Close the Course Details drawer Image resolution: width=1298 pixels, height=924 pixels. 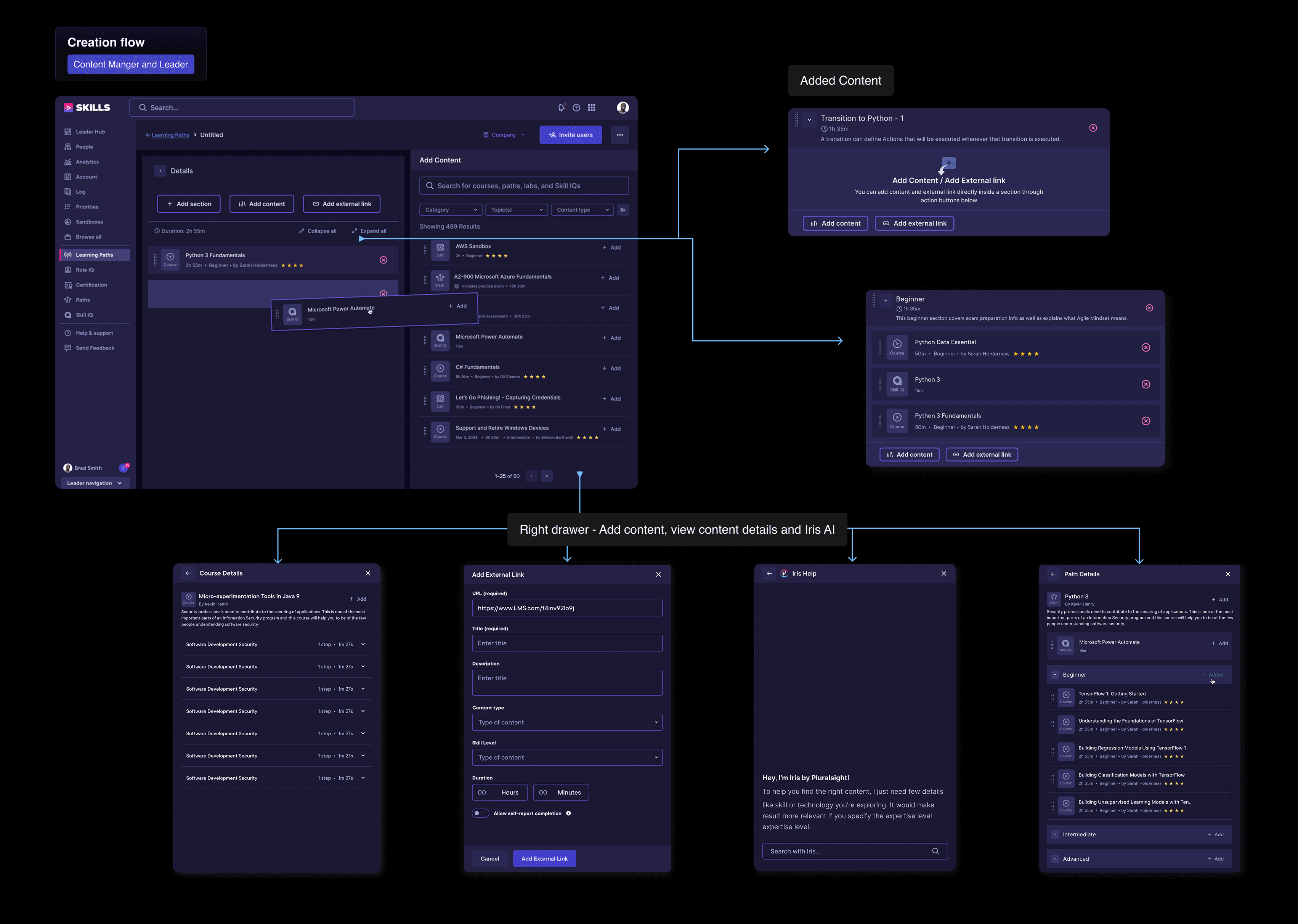point(367,574)
